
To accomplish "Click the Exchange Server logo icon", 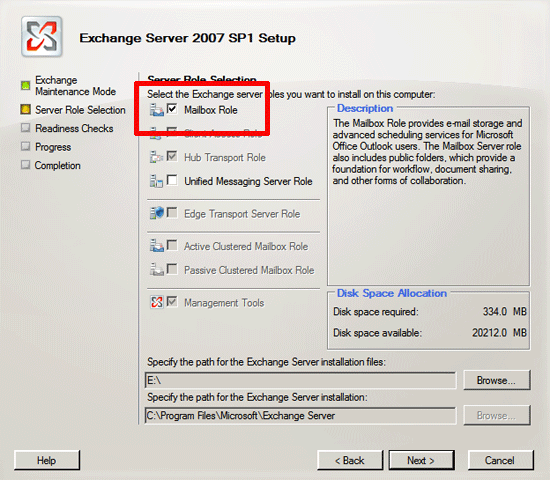I will [42, 36].
